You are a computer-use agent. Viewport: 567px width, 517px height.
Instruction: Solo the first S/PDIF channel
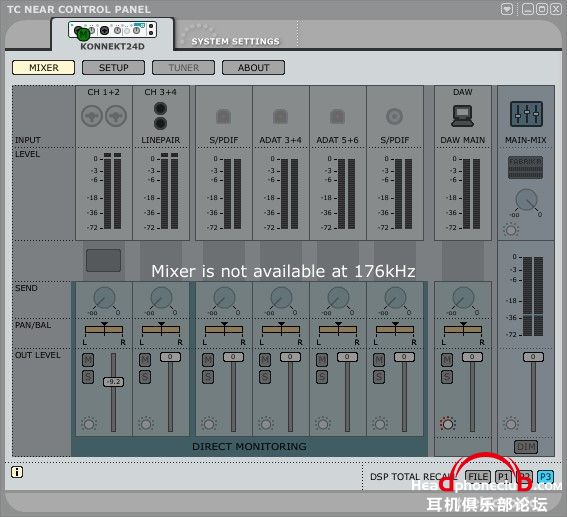click(x=208, y=377)
